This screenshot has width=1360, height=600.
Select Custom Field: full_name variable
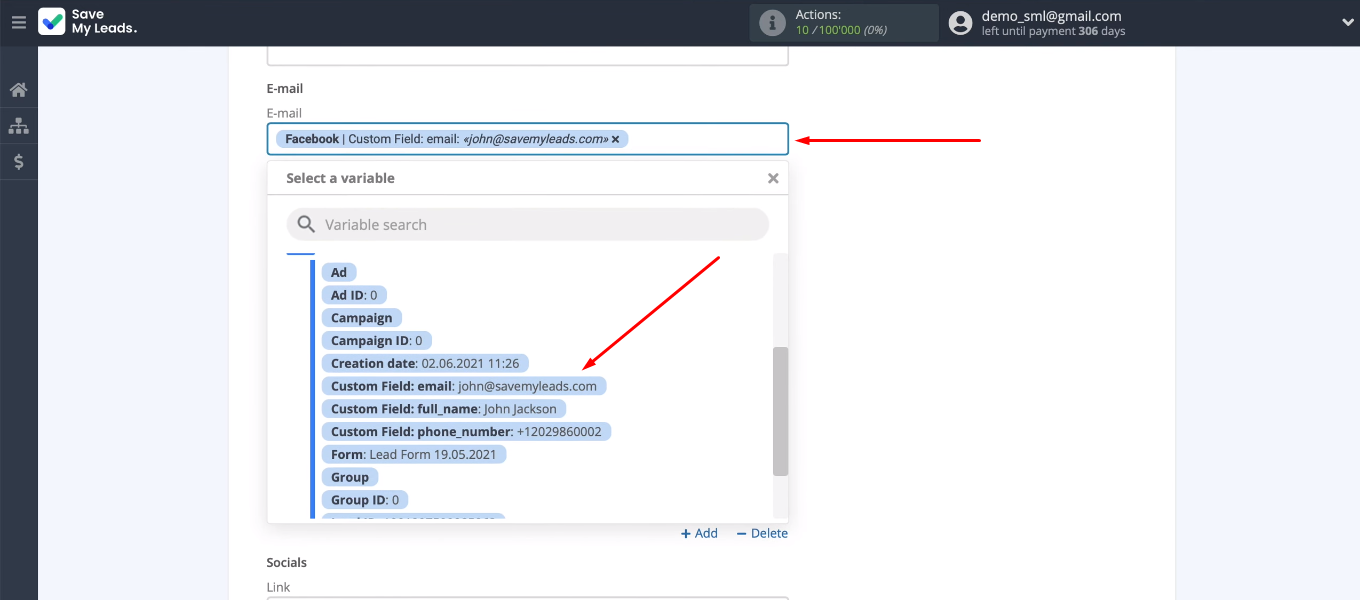click(x=444, y=409)
